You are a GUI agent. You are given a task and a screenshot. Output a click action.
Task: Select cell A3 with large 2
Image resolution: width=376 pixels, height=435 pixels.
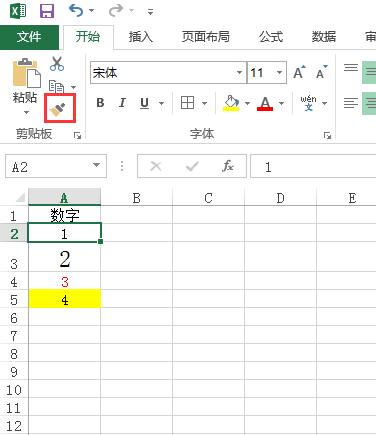[64, 257]
